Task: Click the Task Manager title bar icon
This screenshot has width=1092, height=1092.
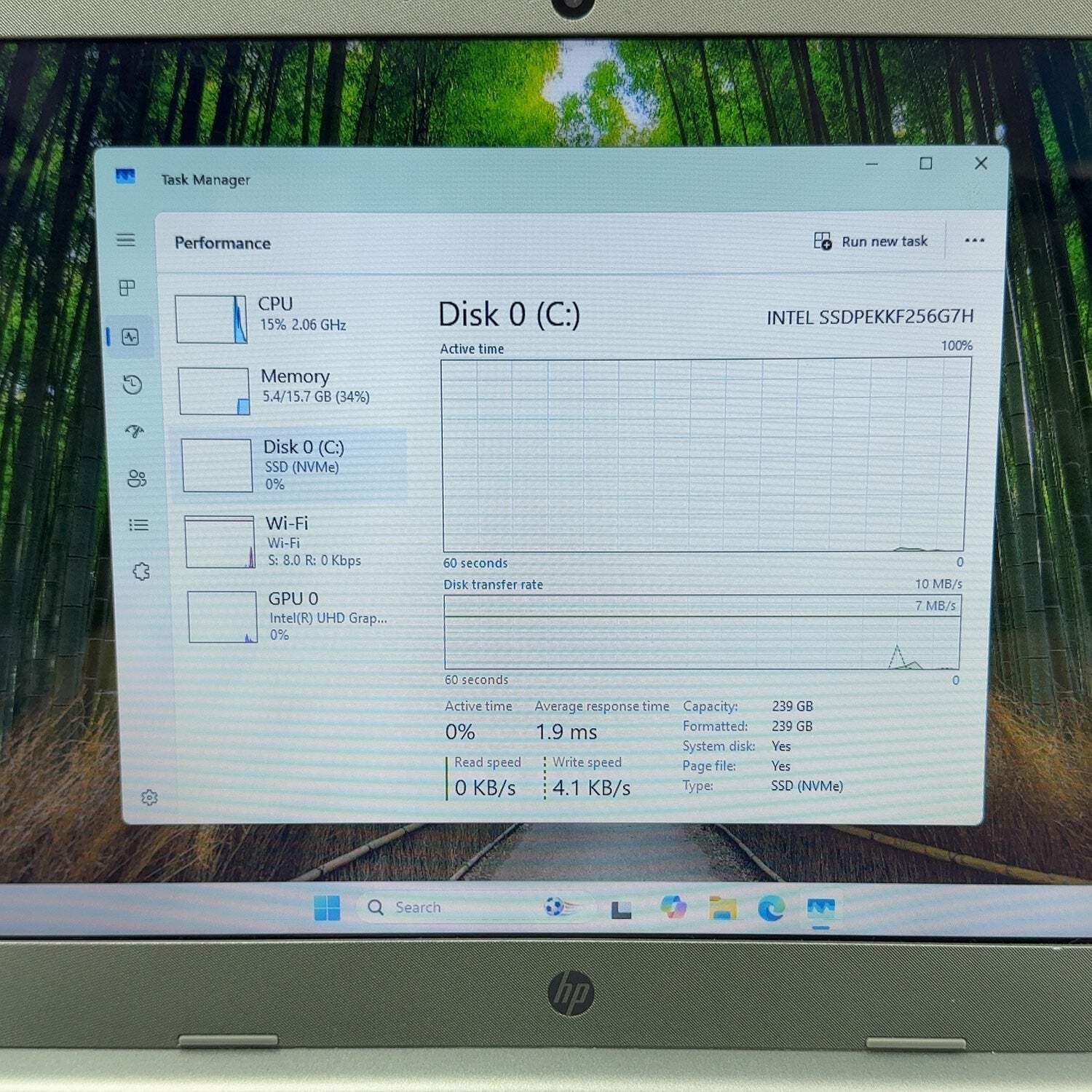Action: 125,176
